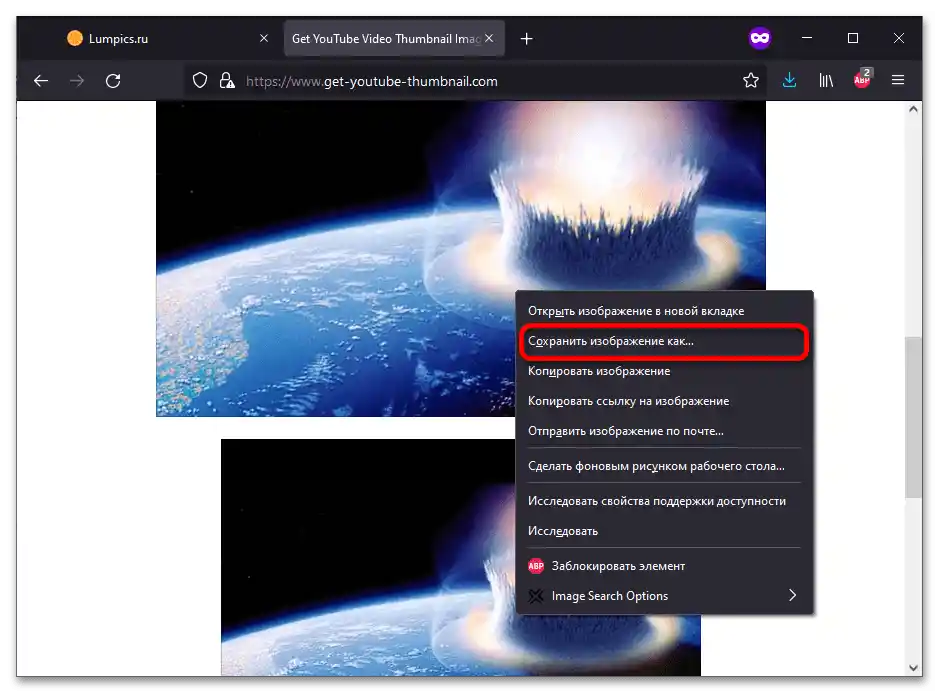
Task: Open the Adblock Plus extension icon
Action: tap(862, 78)
